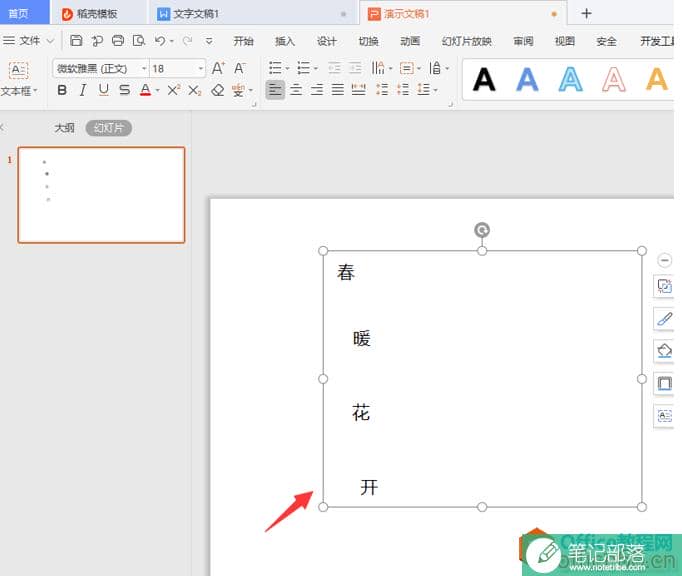Viewport: 682px width, 576px height.
Task: Toggle Underline formatting
Action: pos(103,90)
